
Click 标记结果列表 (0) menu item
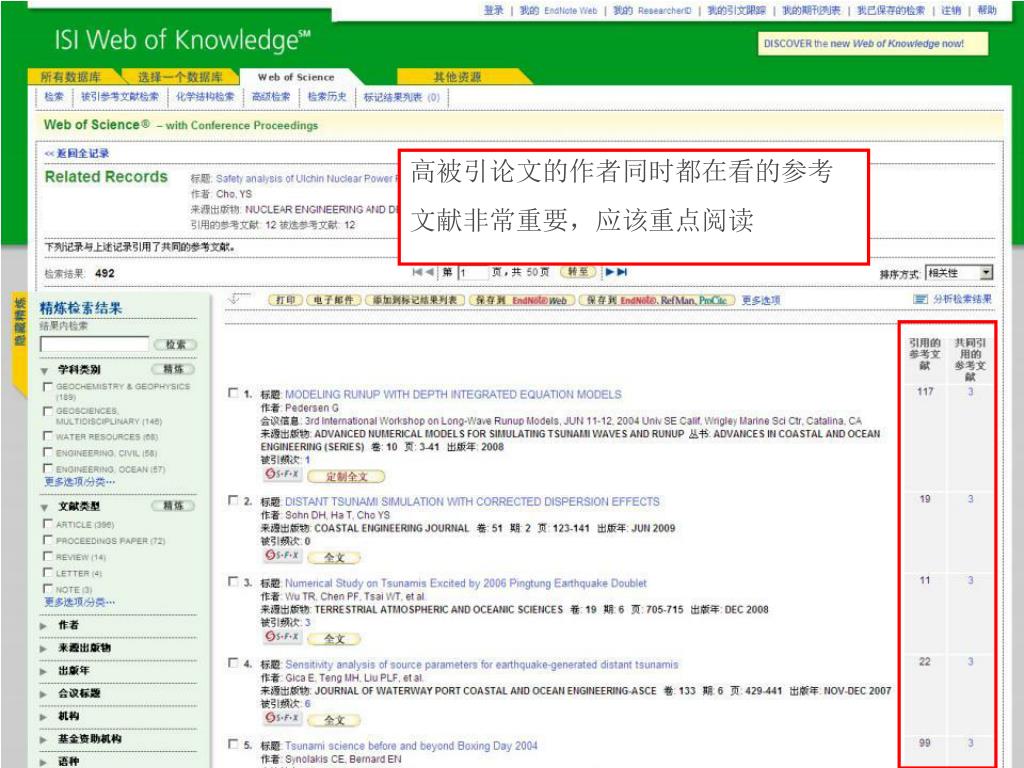click(x=402, y=97)
